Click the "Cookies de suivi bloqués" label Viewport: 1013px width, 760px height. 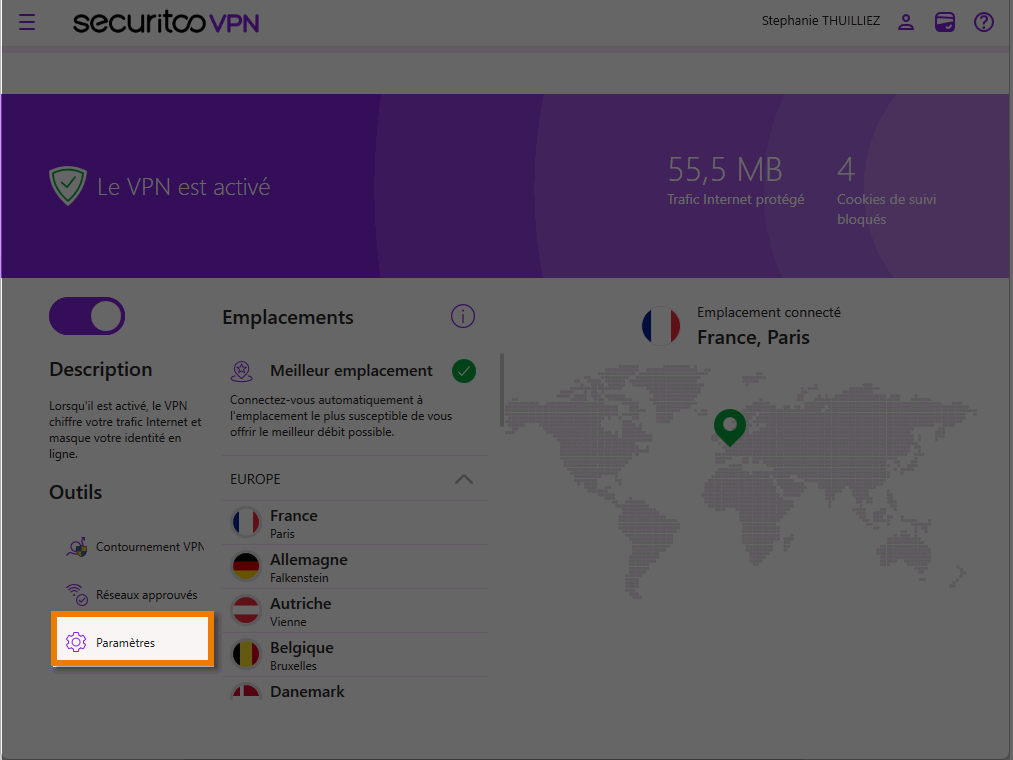(x=886, y=209)
